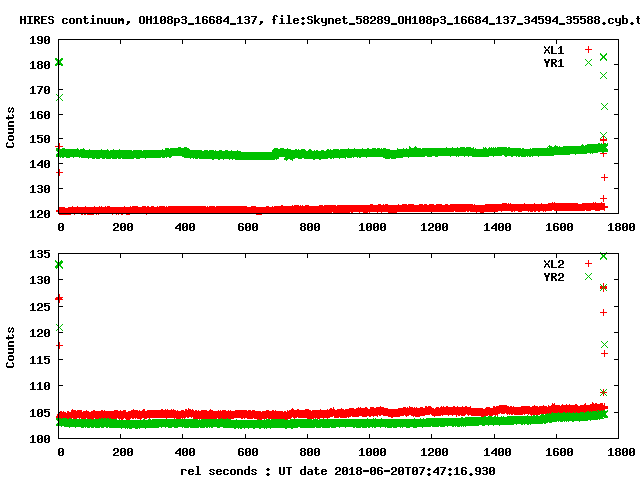Image resolution: width=640 pixels, height=480 pixels.
Task: Click the 135 tick label on the bottom plot
Action: pos(40,254)
